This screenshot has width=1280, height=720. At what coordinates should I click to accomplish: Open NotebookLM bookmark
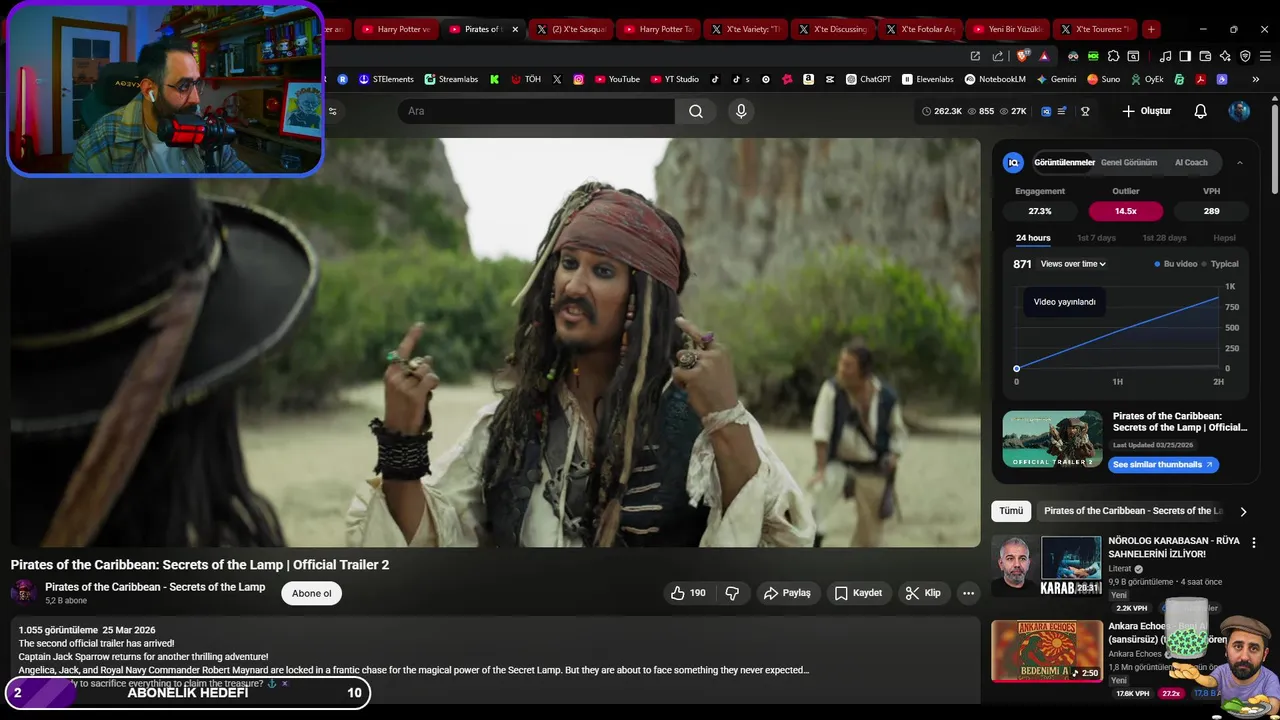pos(996,79)
